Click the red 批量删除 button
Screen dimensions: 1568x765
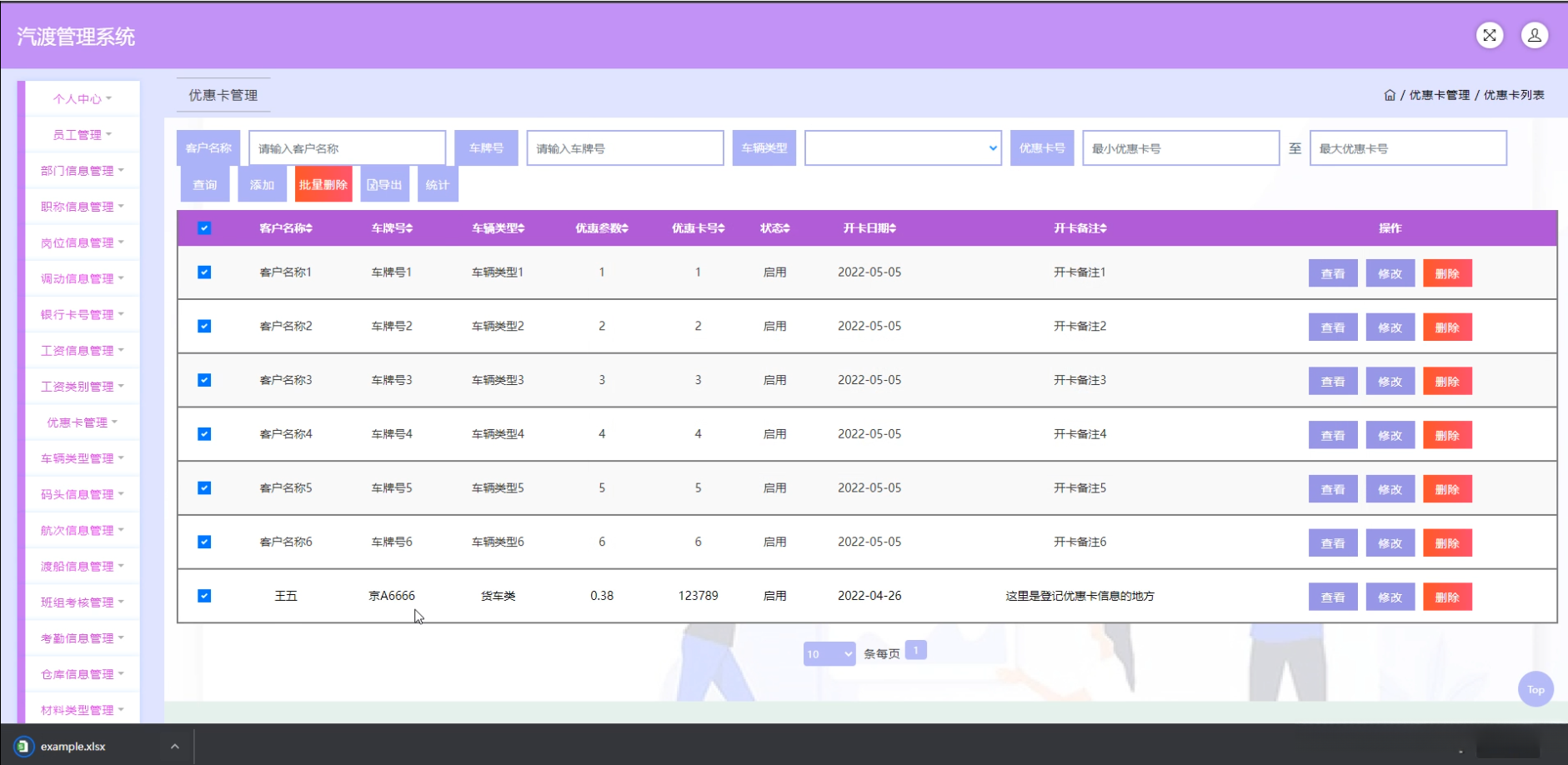(x=323, y=184)
